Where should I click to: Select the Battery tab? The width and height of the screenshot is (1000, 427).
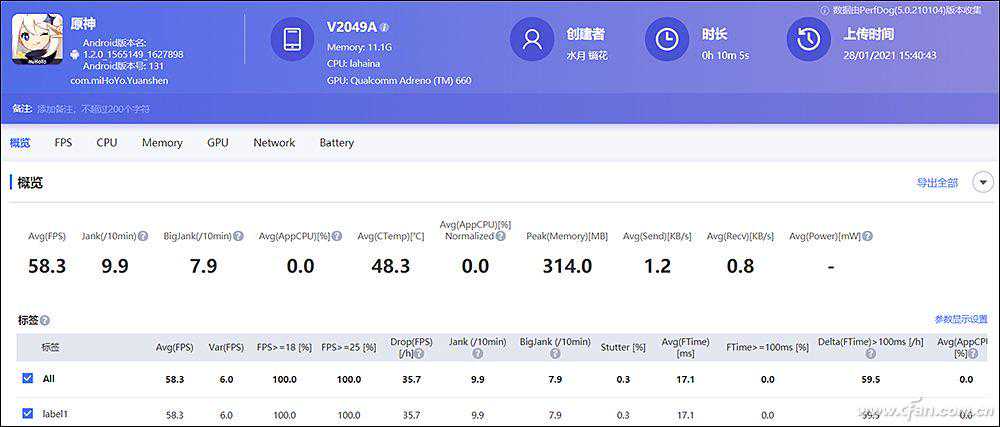(336, 143)
